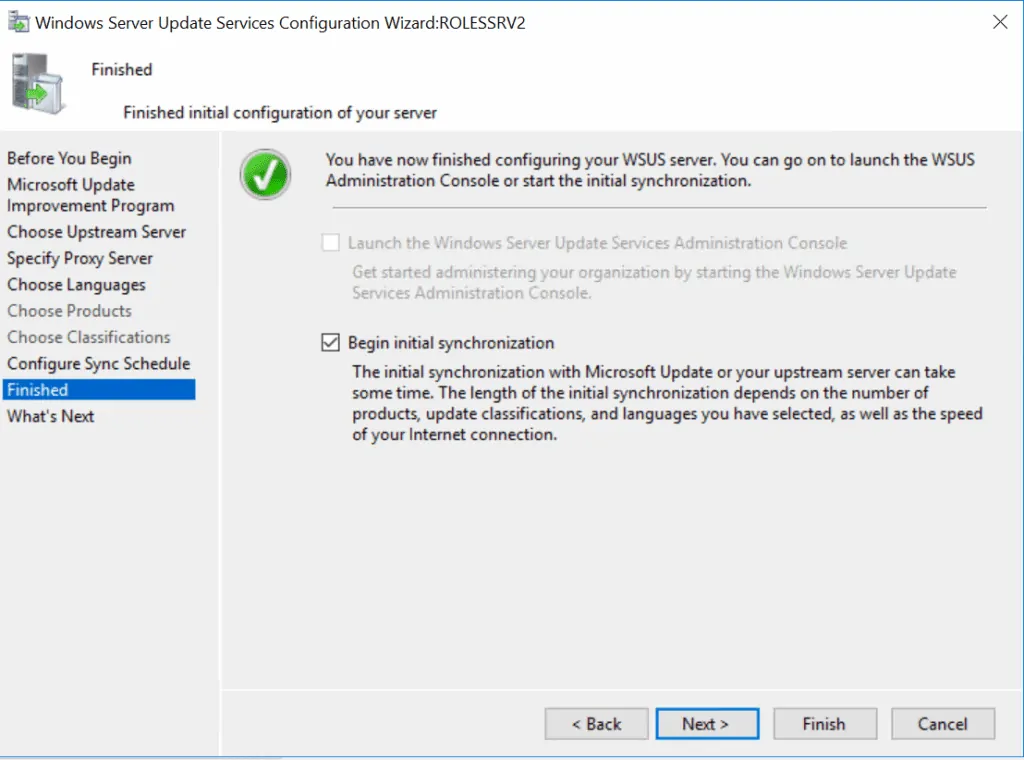Open the What's Next page
Viewport: 1024px width, 760px height.
tap(50, 416)
